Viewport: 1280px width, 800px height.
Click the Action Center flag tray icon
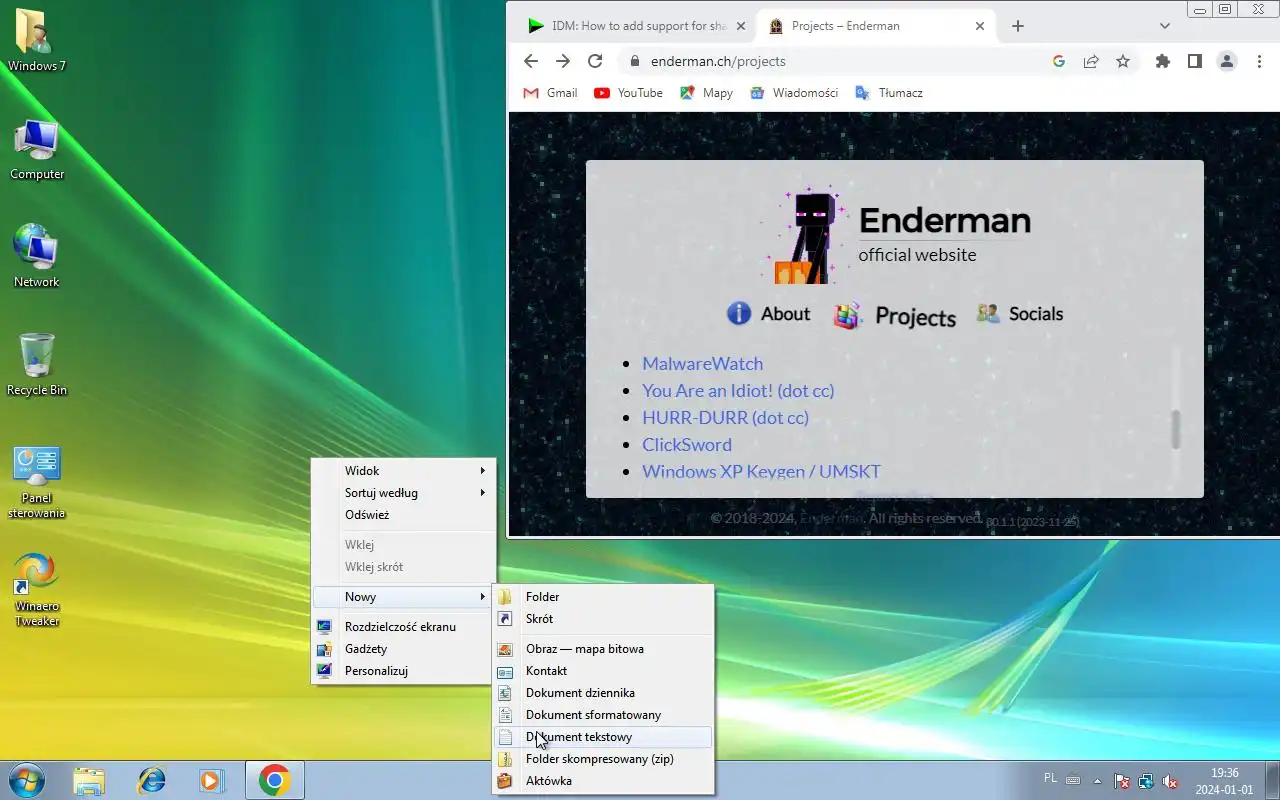point(1122,781)
